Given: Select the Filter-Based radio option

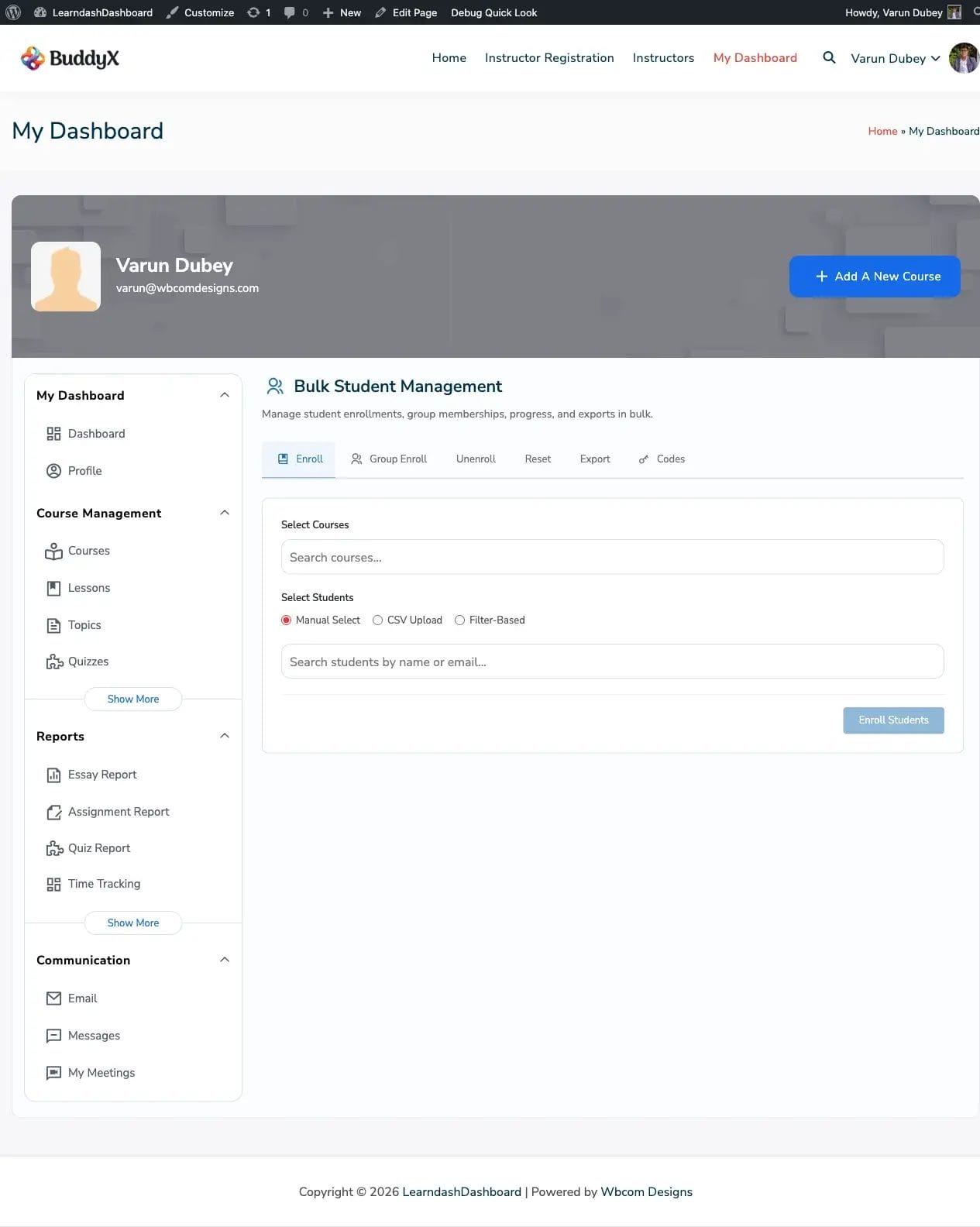Looking at the screenshot, I should click(x=459, y=620).
